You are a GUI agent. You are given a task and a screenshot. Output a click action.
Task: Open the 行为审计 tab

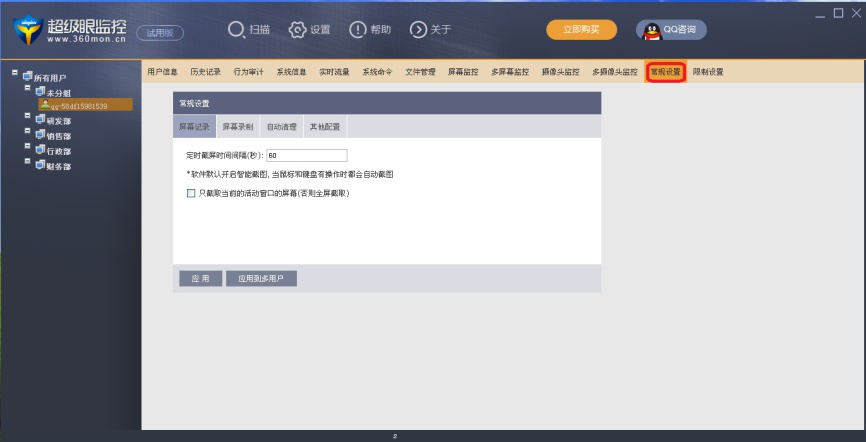[249, 72]
